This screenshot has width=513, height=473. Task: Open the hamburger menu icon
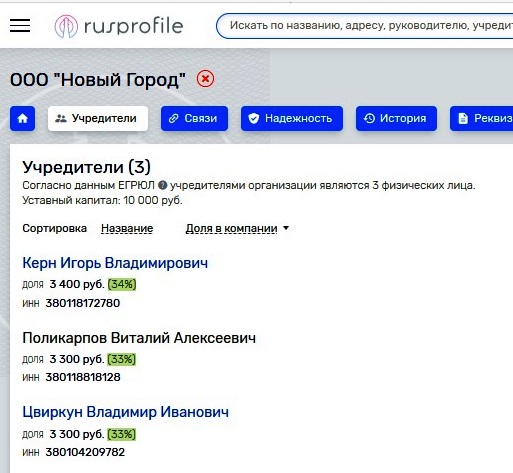pyautogui.click(x=20, y=26)
